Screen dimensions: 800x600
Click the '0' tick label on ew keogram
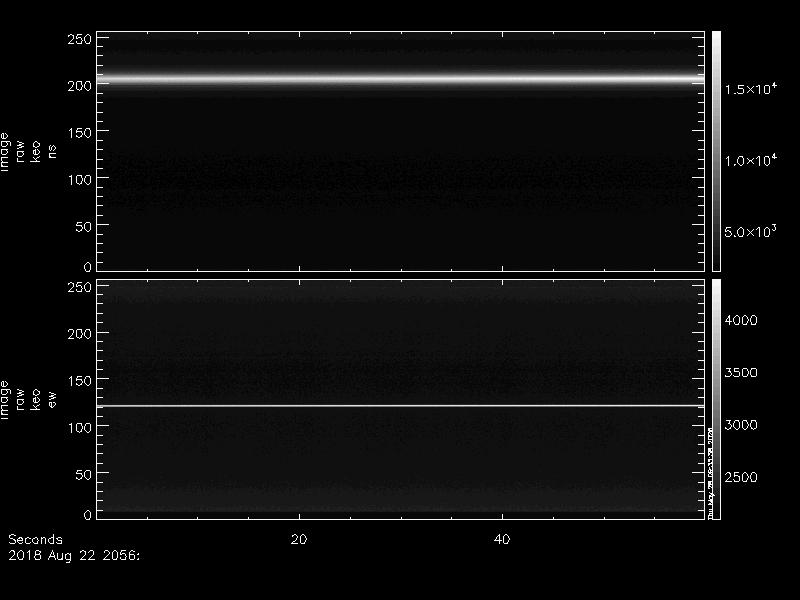click(88, 515)
